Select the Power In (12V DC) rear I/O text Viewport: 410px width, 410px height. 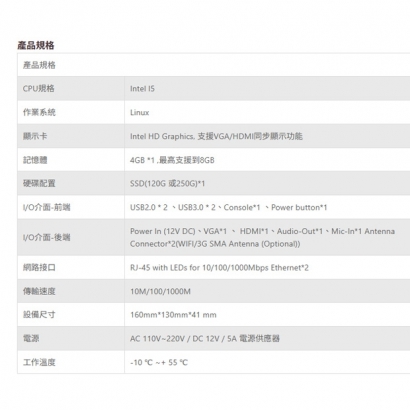(x=263, y=237)
